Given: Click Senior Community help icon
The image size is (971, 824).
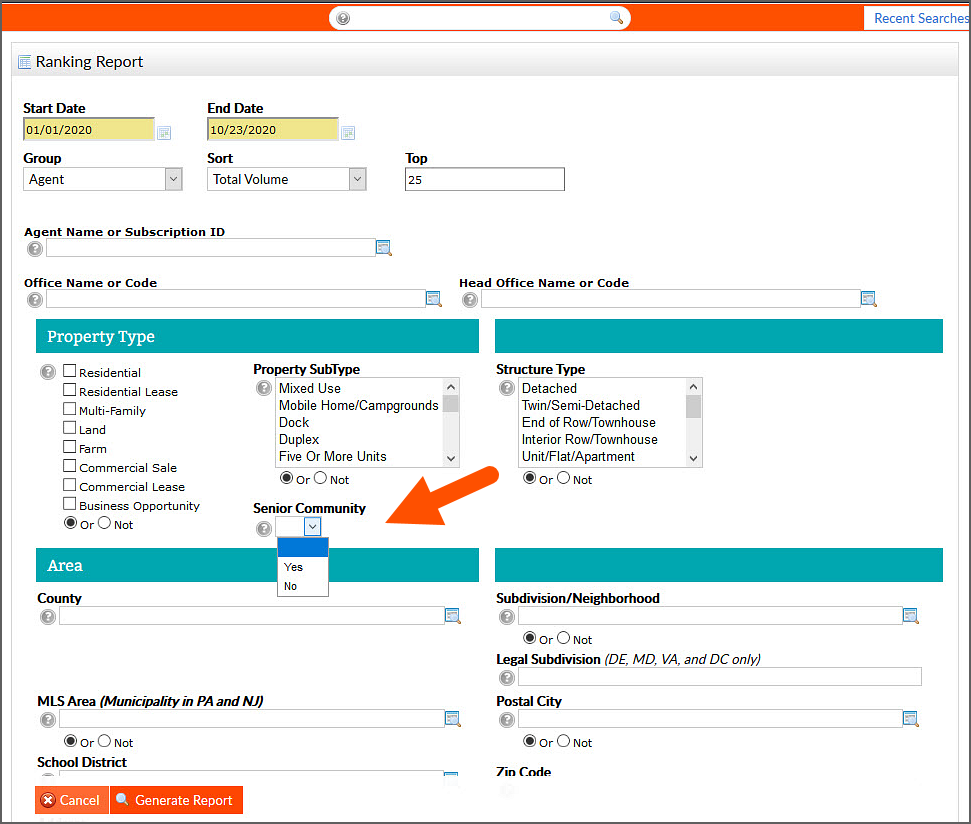Looking at the screenshot, I should point(264,528).
